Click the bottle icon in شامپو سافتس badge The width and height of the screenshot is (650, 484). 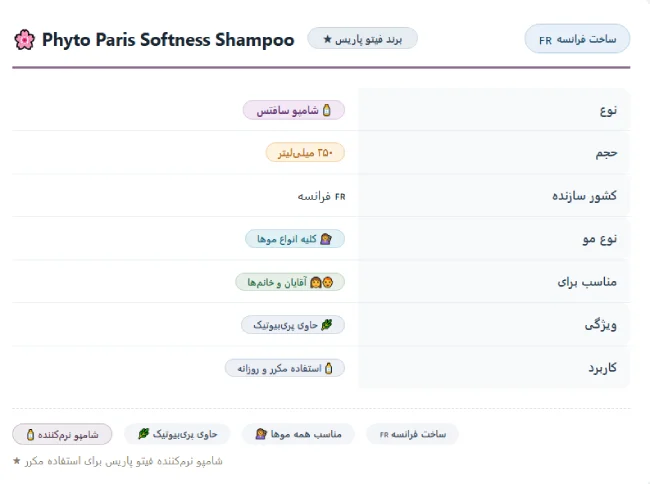pos(327,110)
